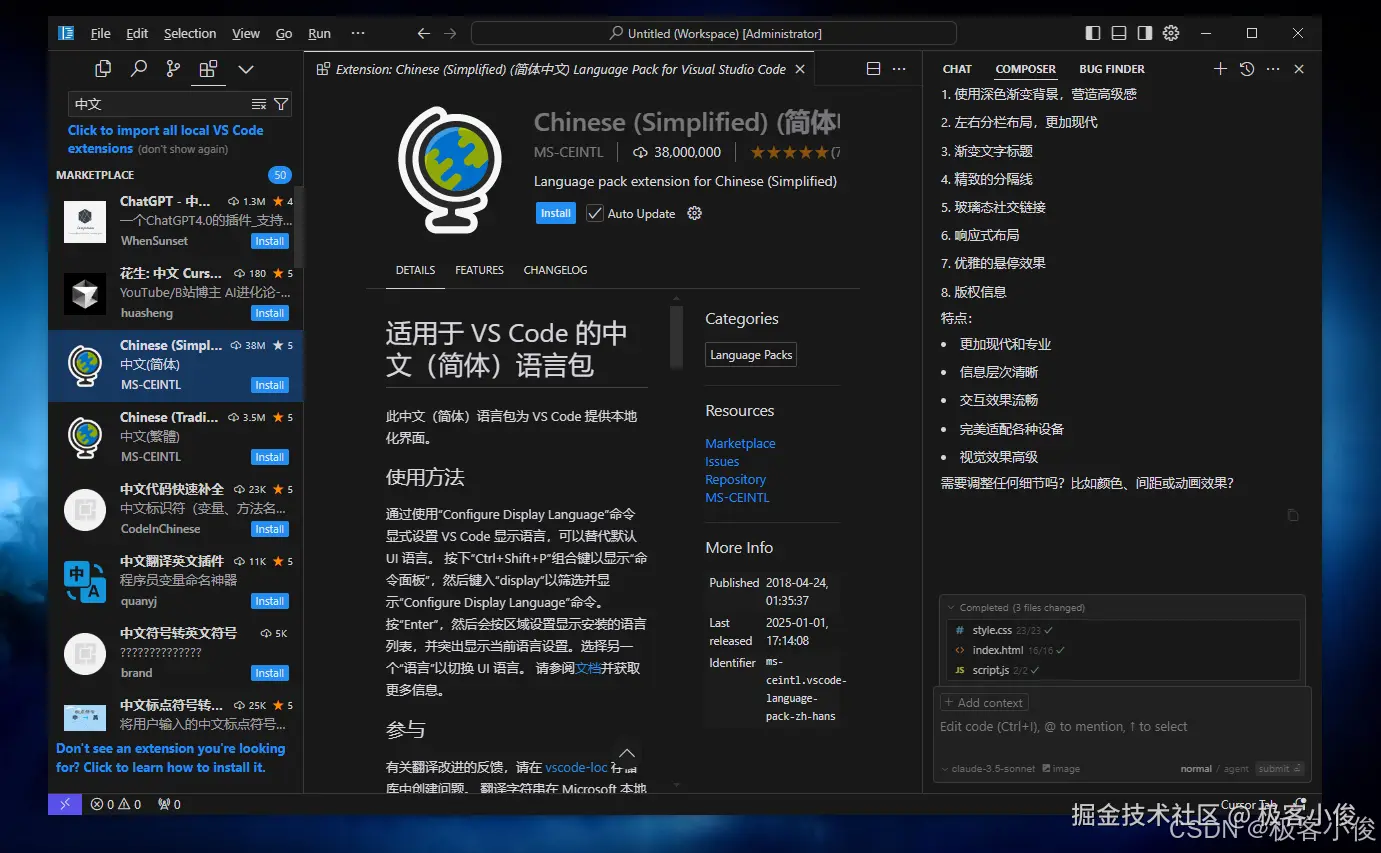Open the AI panel more options ellipsis

pos(1272,69)
